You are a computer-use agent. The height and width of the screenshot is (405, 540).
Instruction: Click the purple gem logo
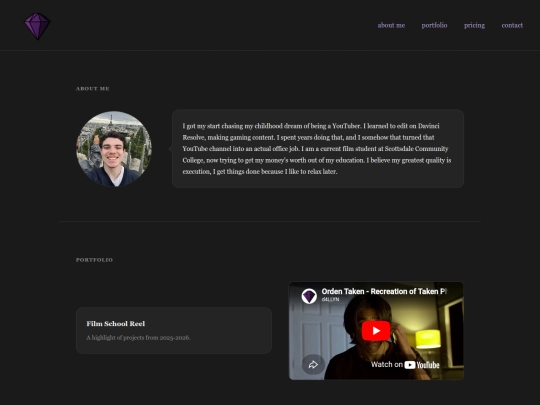[37, 26]
